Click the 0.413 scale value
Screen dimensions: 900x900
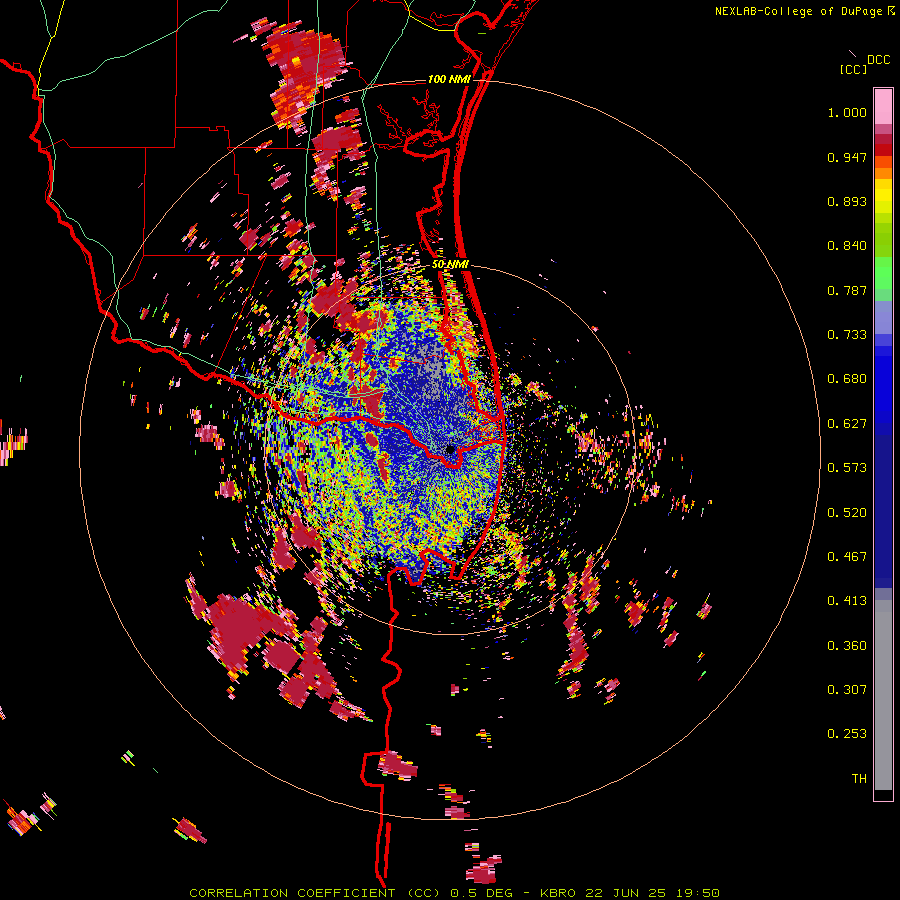point(847,601)
